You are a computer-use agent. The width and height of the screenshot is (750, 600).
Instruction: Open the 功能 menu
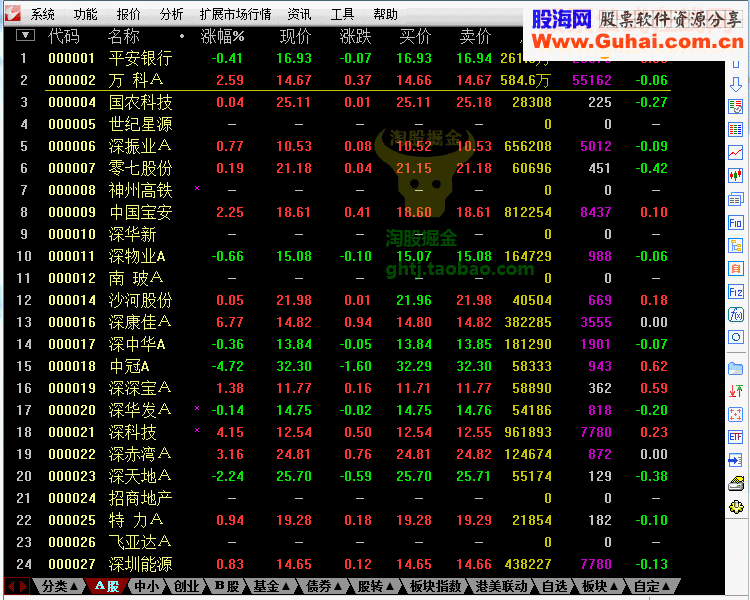86,14
